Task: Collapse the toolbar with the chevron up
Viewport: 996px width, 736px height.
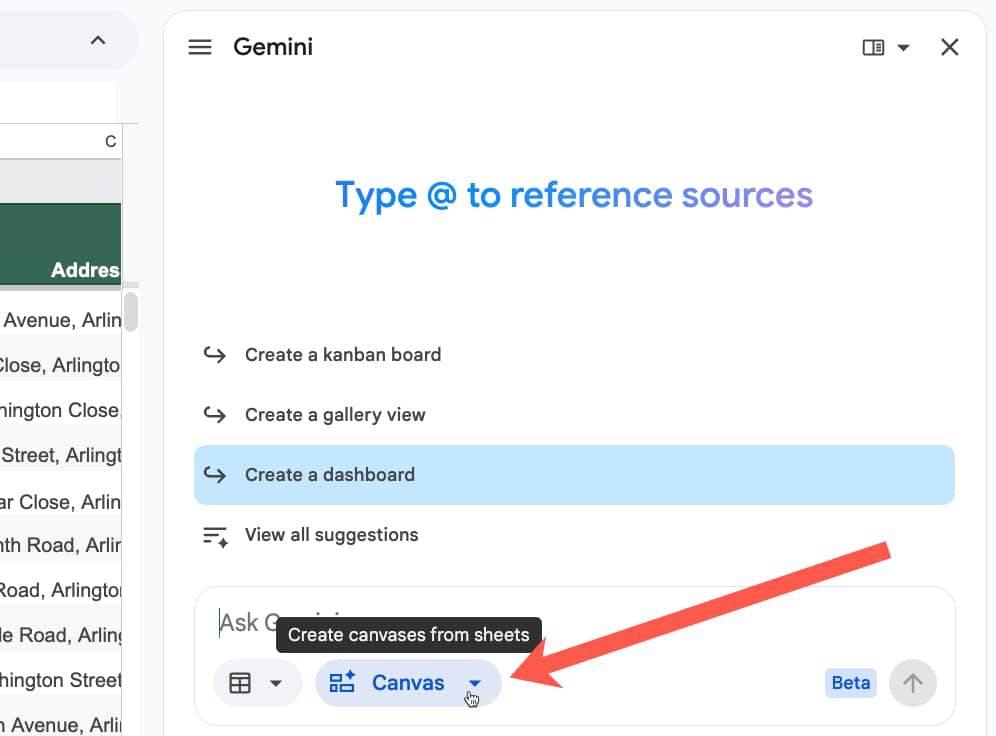Action: [98, 41]
